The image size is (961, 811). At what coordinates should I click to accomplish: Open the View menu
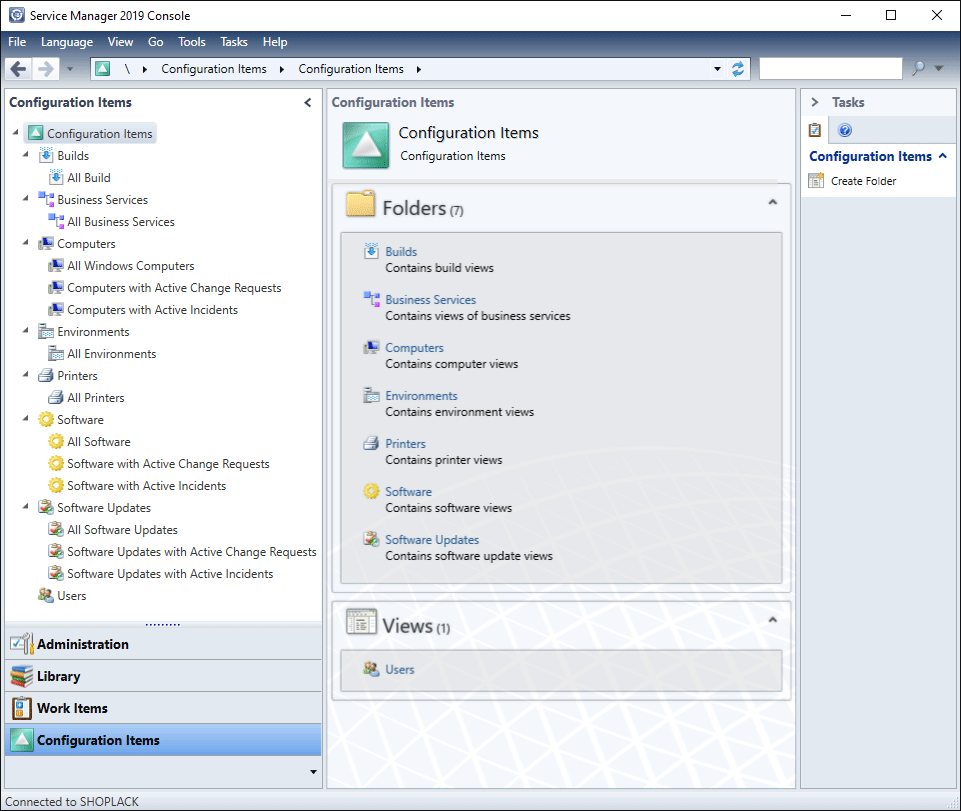pos(120,42)
